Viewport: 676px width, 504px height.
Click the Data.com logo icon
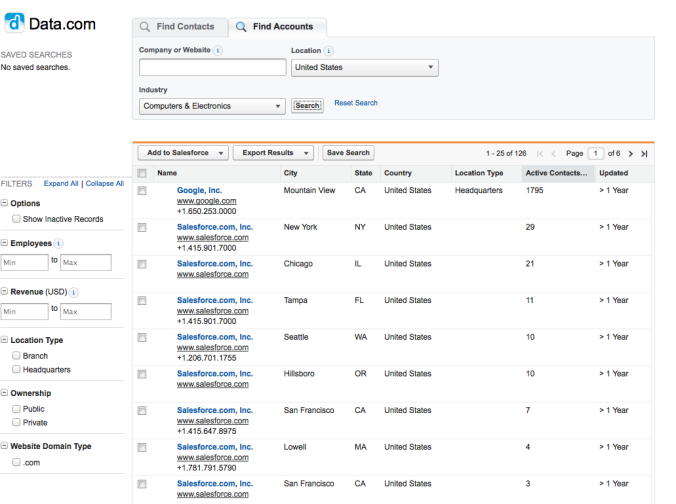tap(14, 22)
